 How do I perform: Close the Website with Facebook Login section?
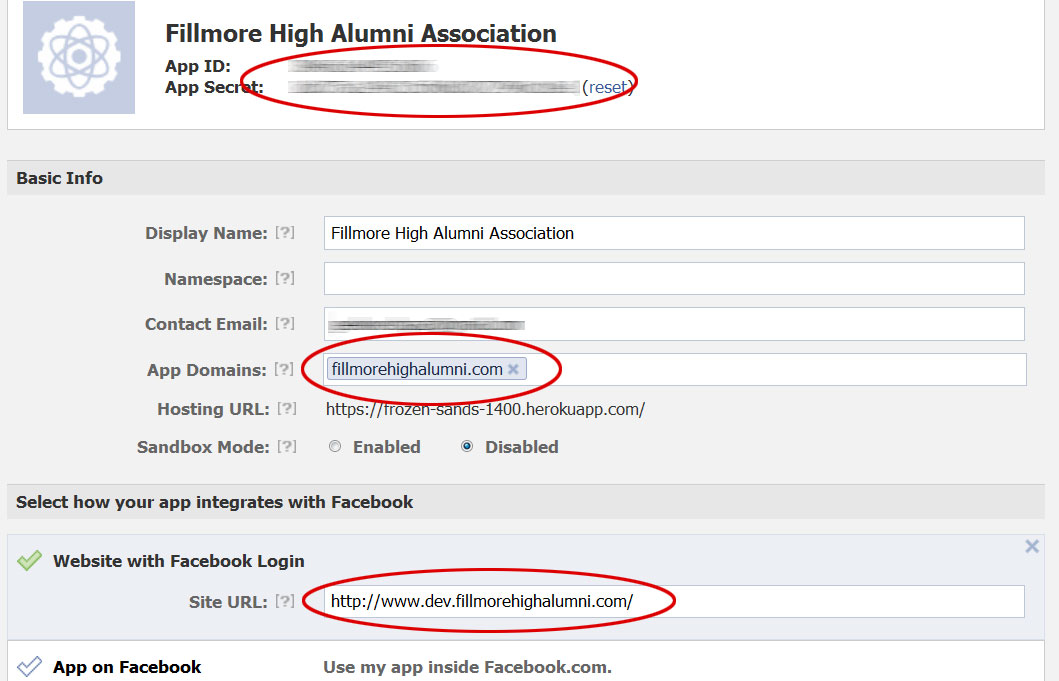(1032, 547)
